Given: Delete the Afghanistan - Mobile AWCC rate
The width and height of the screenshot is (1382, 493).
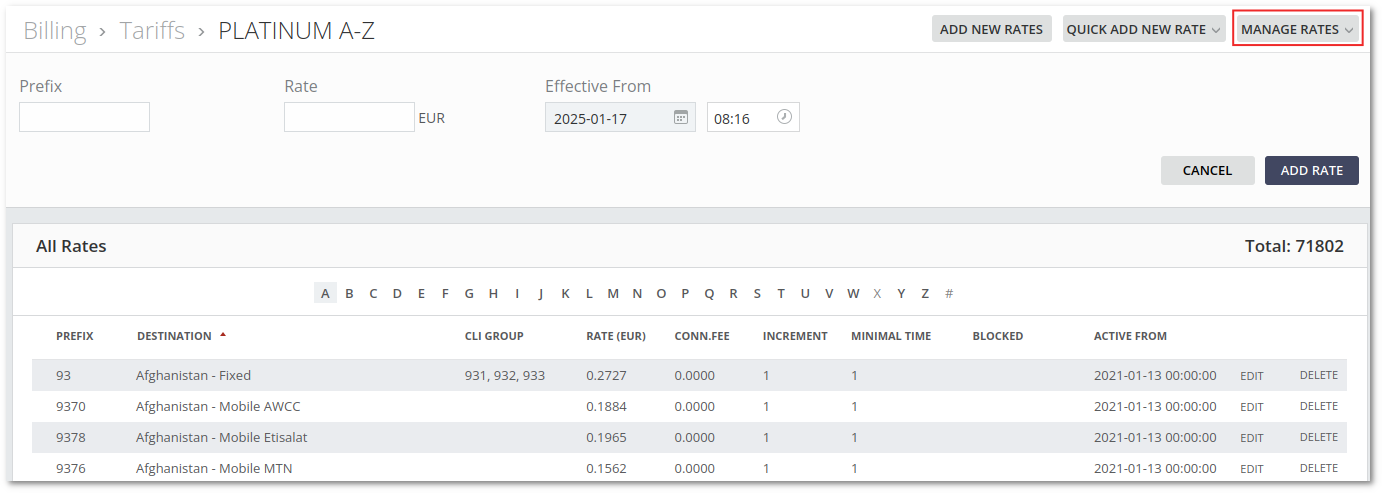Looking at the screenshot, I should pyautogui.click(x=1318, y=407).
